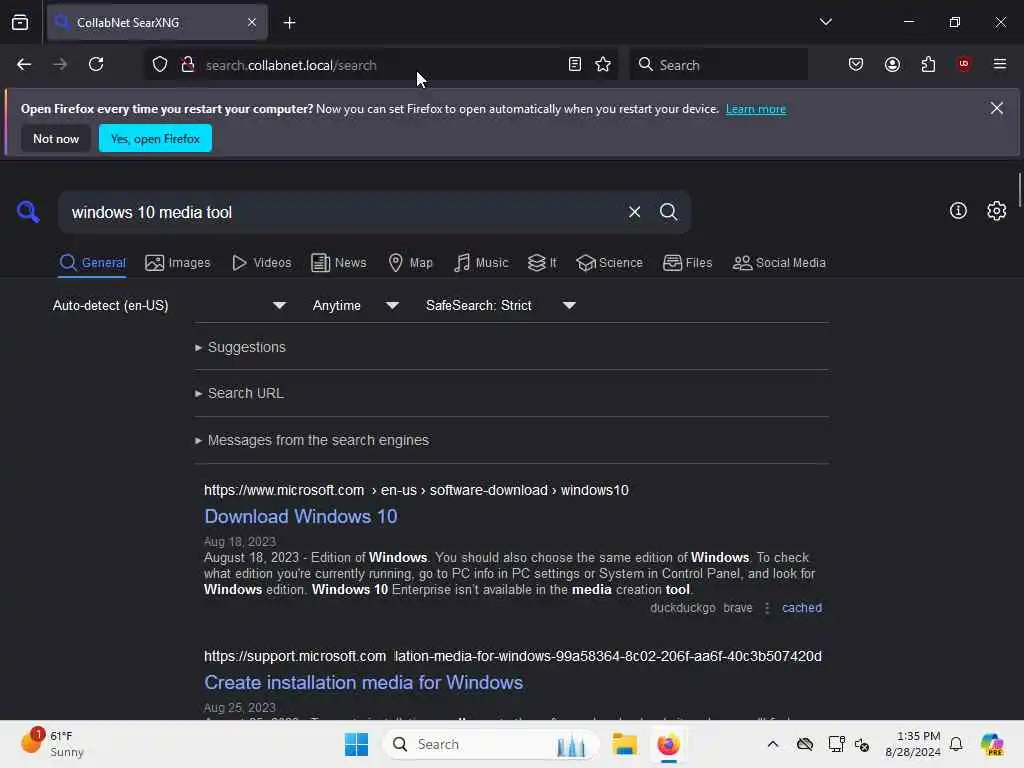The width and height of the screenshot is (1024, 768).
Task: Switch to the Social Media tab
Action: 779,263
